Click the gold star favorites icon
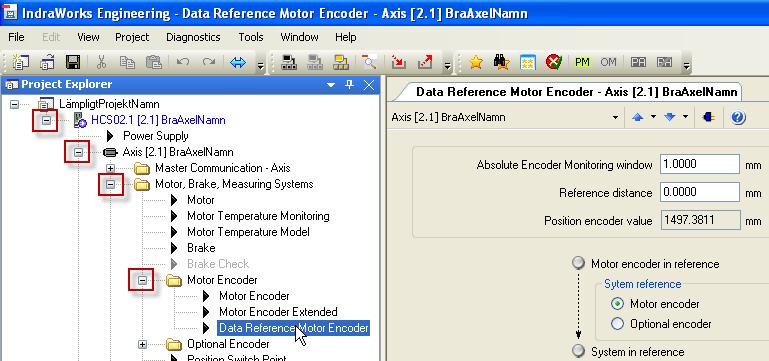 pyautogui.click(x=476, y=62)
